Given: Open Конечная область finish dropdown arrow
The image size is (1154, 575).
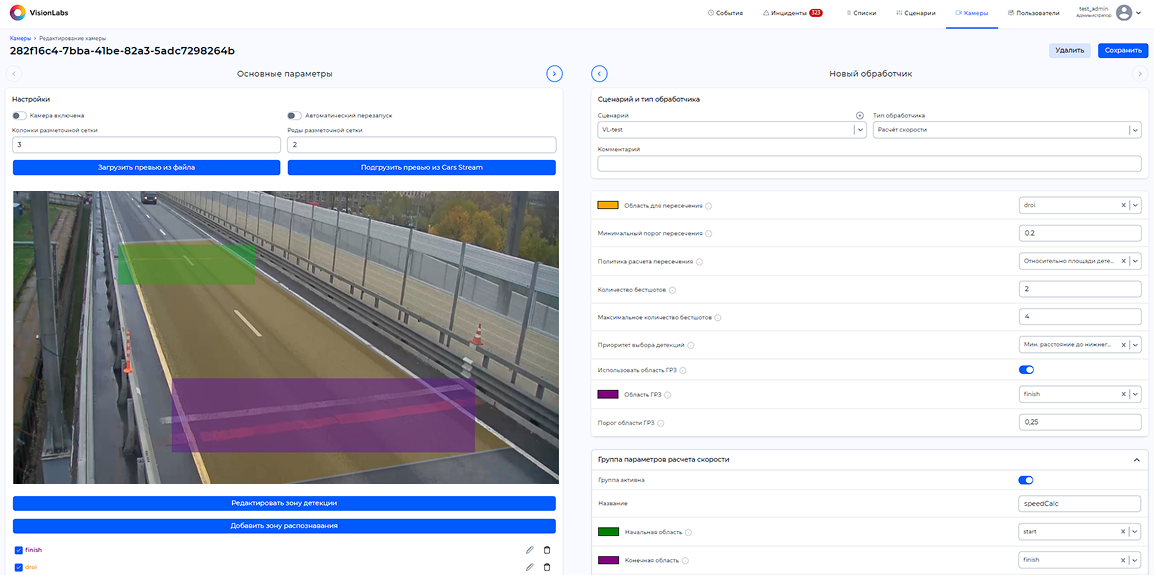Looking at the screenshot, I should coord(1136,560).
